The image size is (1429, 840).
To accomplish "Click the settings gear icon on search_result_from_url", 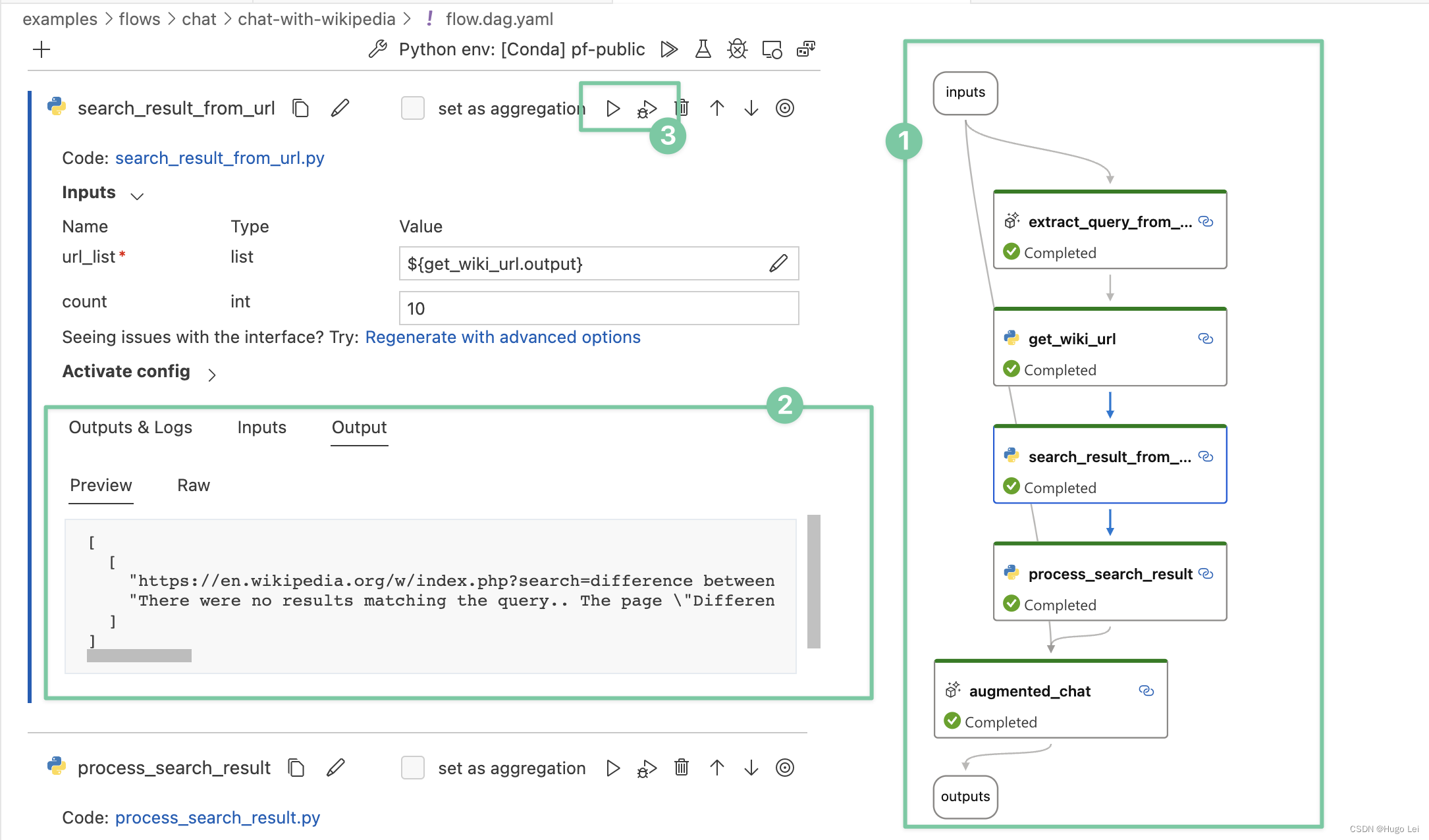I will [787, 108].
